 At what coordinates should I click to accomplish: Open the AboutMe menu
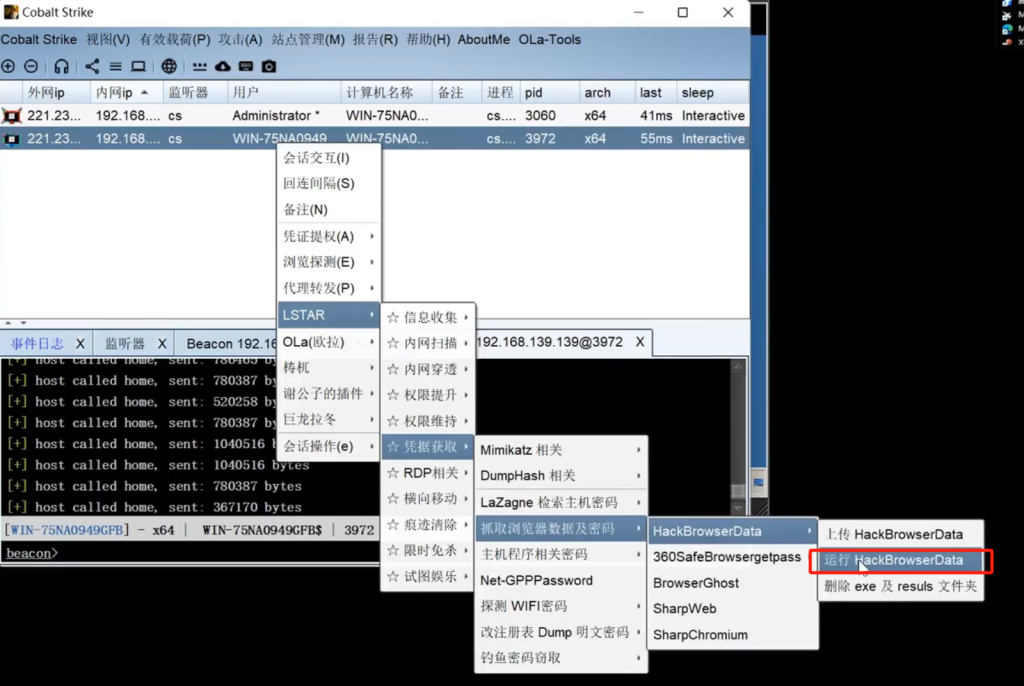(x=483, y=39)
